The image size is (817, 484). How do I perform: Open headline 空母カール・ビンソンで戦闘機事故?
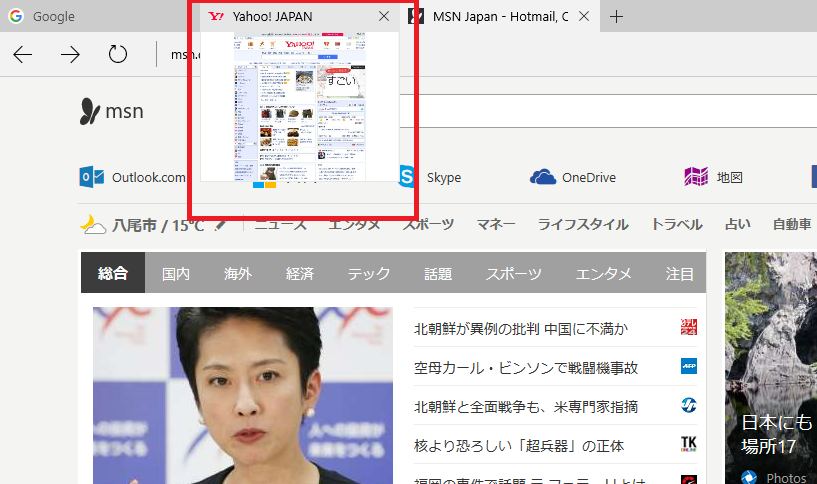[x=526, y=368]
